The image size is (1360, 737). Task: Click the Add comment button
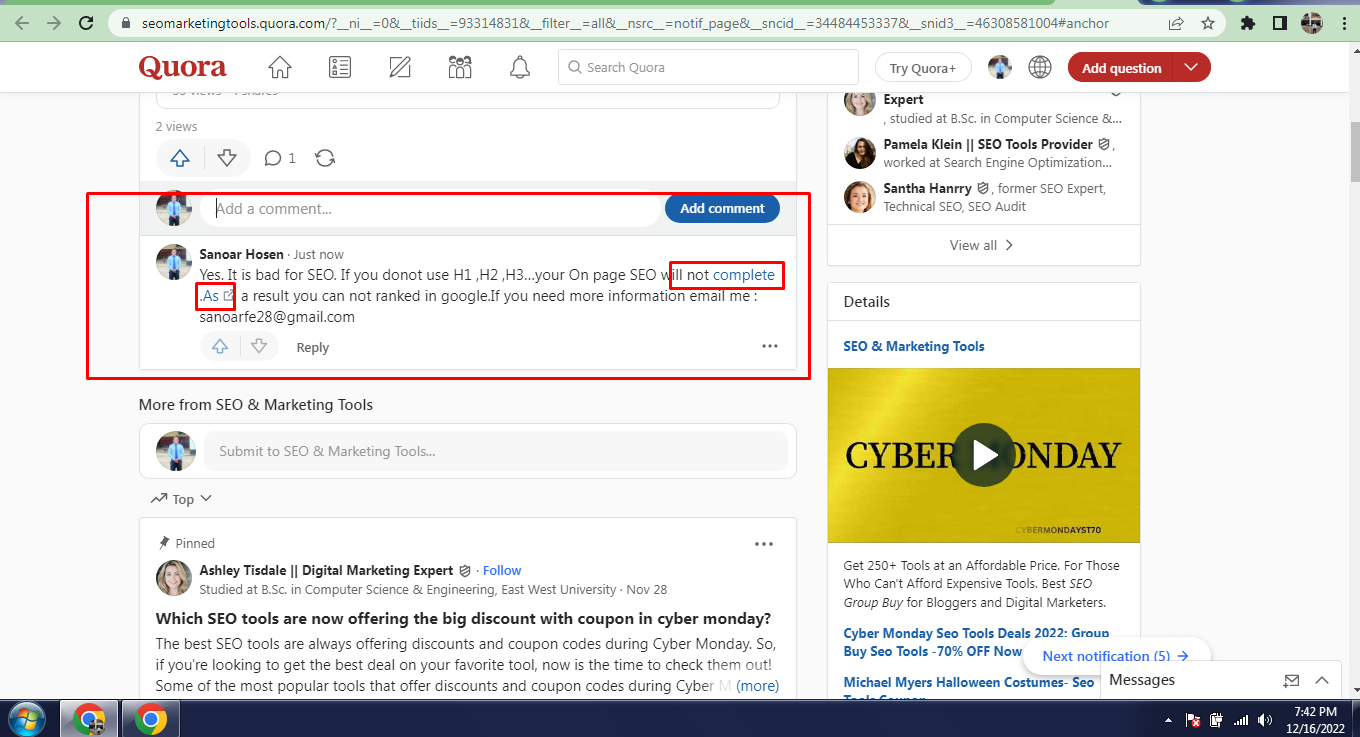(722, 208)
